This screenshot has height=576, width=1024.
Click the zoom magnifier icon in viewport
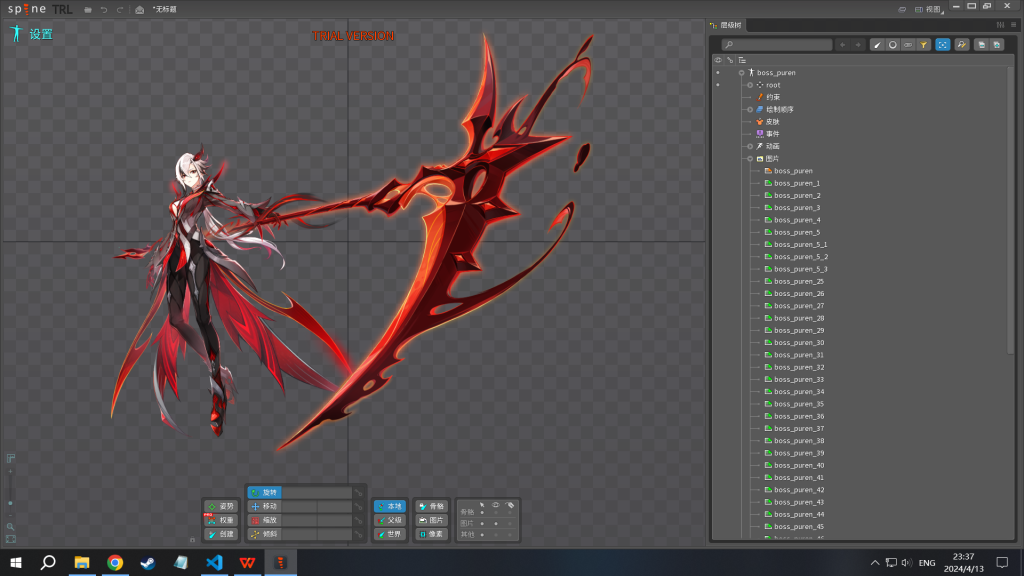coord(10,526)
